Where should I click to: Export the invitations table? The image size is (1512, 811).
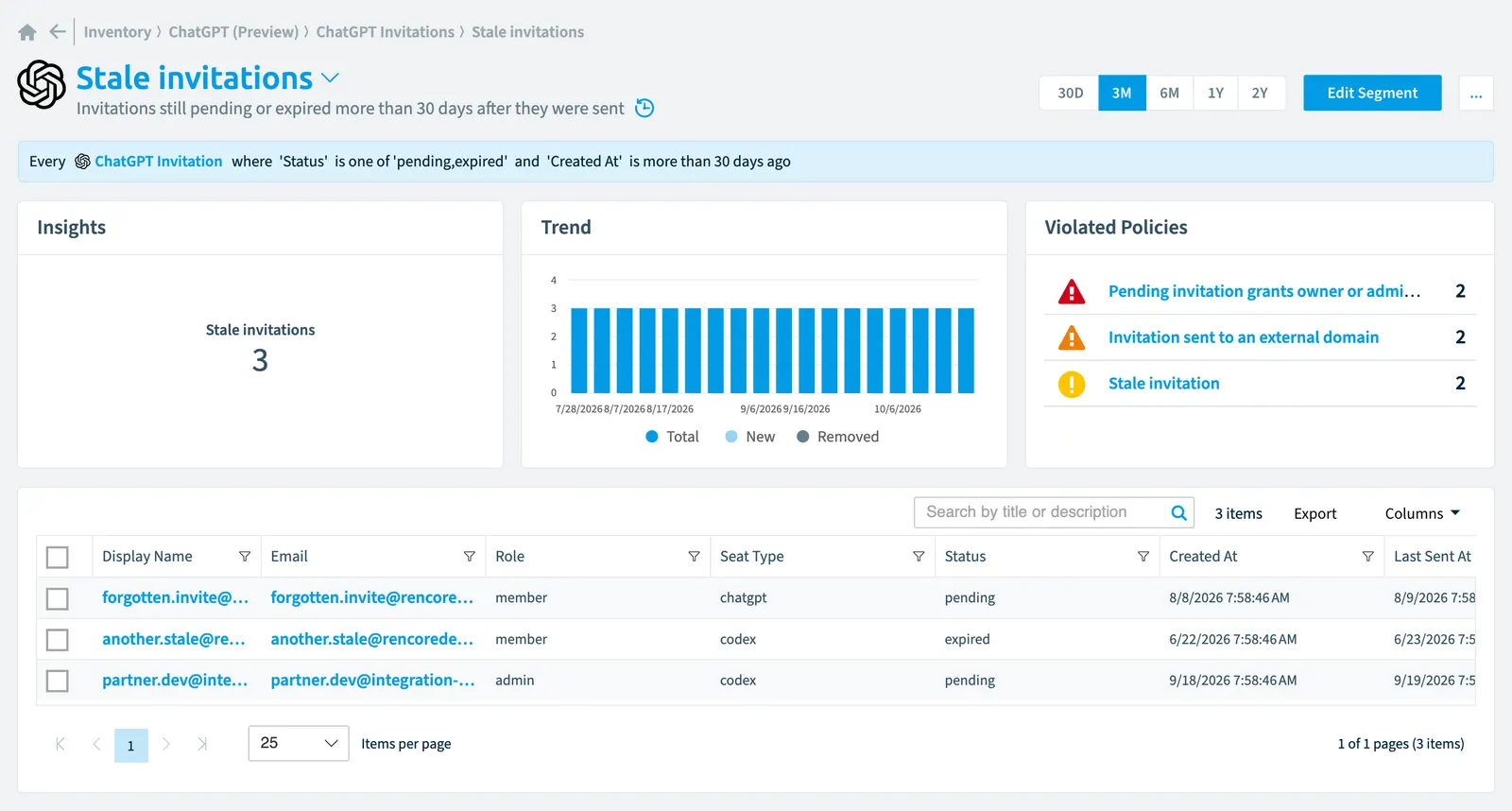(x=1314, y=513)
